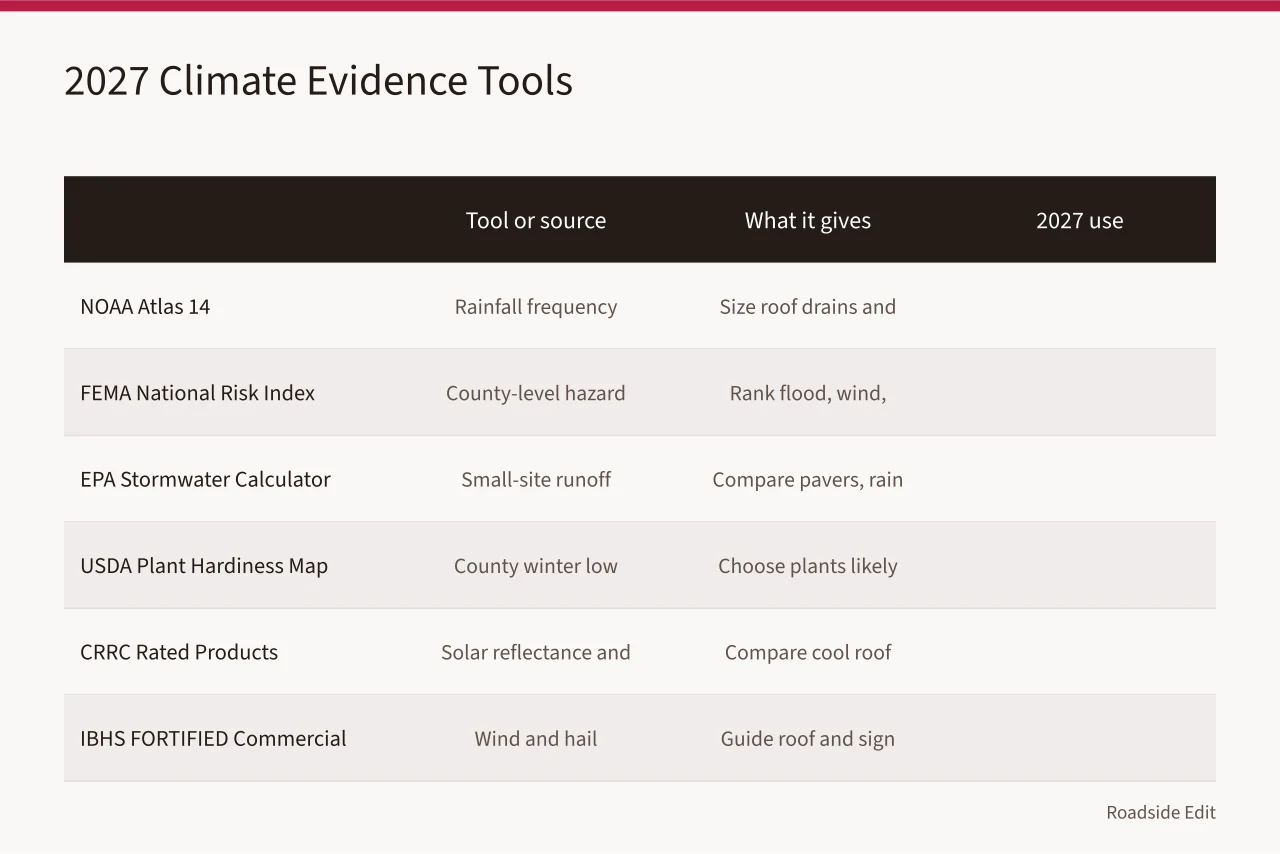This screenshot has height=854, width=1280.
Task: Click the 'Rainfall frequency' cell
Action: coord(536,307)
